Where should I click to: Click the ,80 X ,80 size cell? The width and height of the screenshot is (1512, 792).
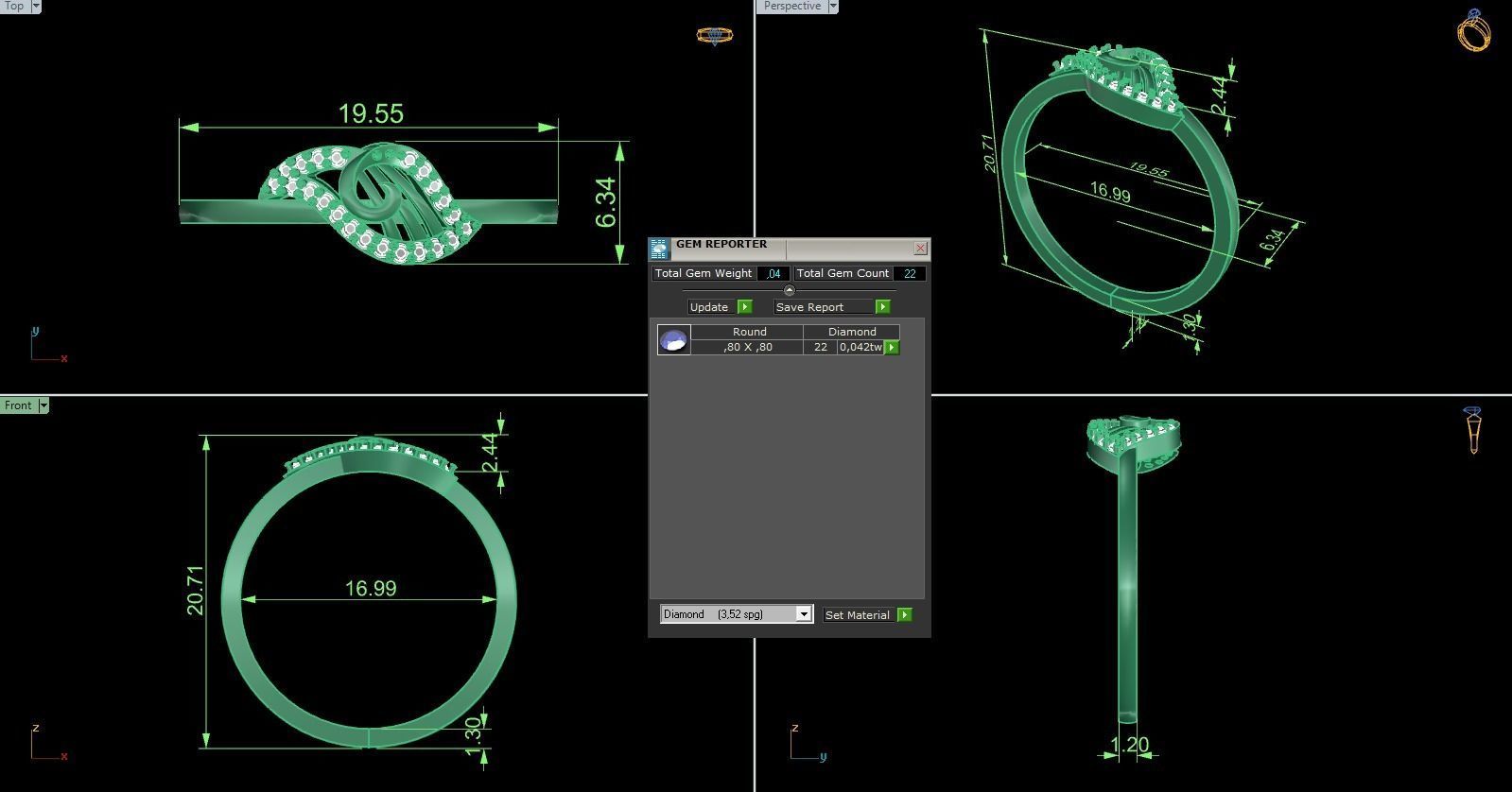click(x=747, y=348)
